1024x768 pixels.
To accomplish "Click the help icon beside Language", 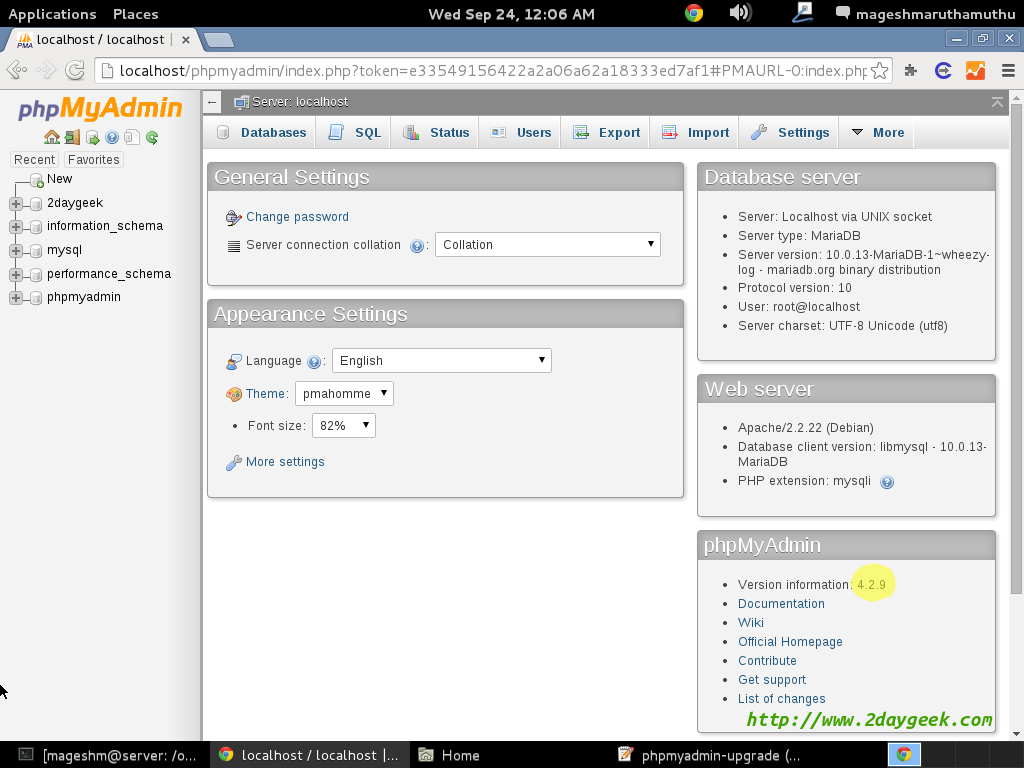I will click(x=314, y=362).
